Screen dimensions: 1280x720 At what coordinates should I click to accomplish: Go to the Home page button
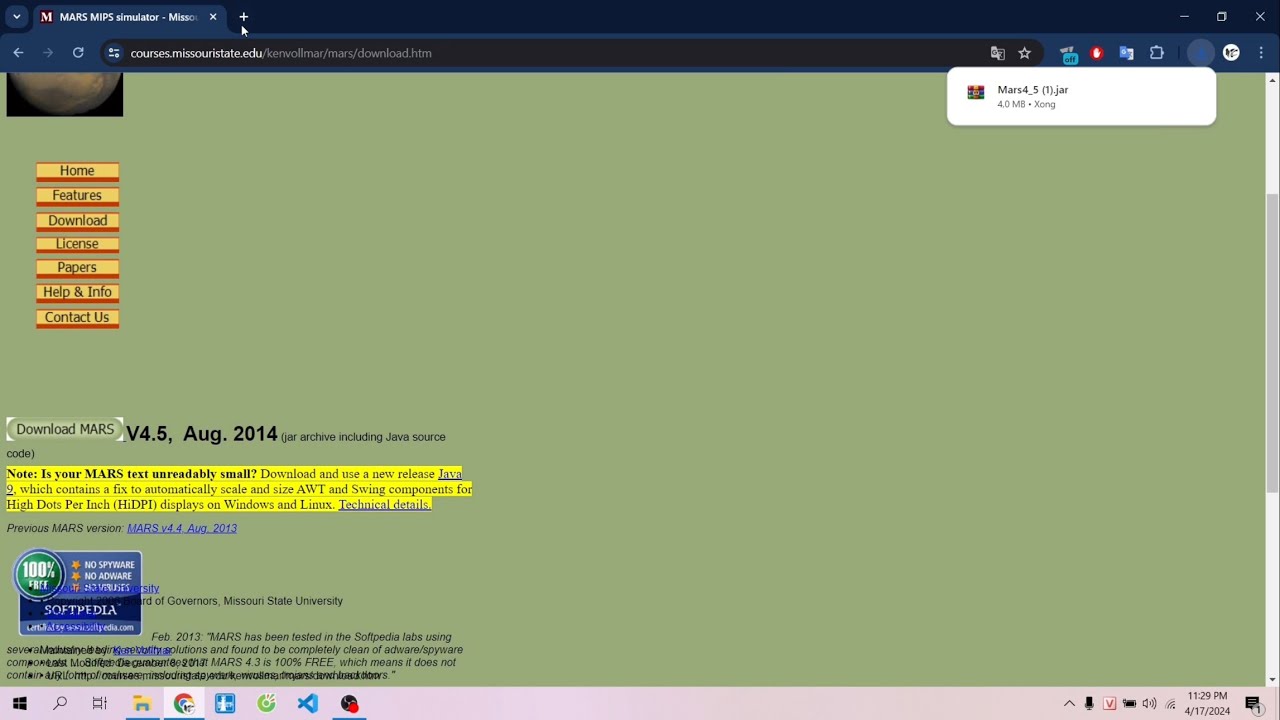click(x=77, y=171)
